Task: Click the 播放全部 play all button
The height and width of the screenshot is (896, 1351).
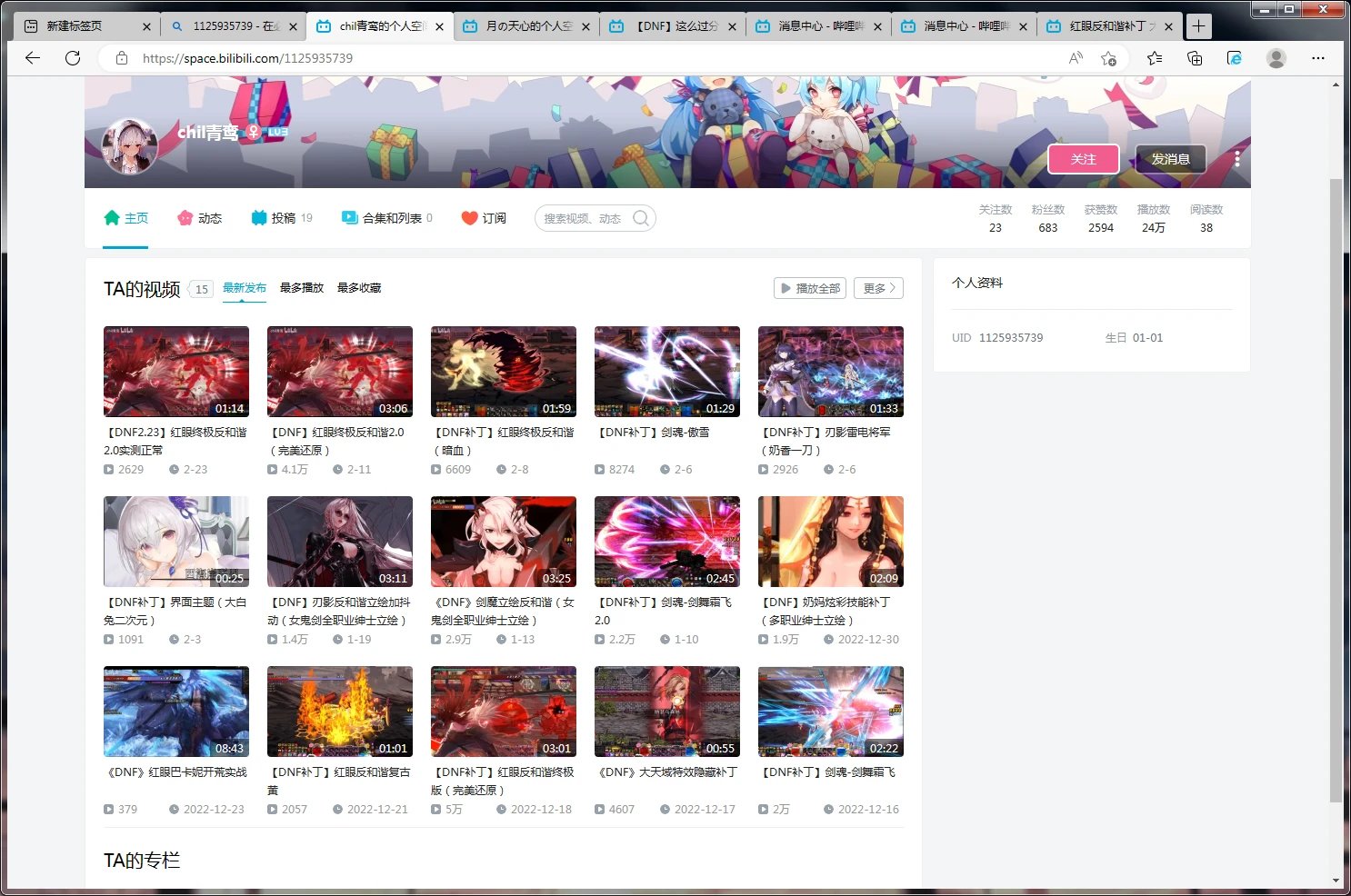Action: click(810, 288)
